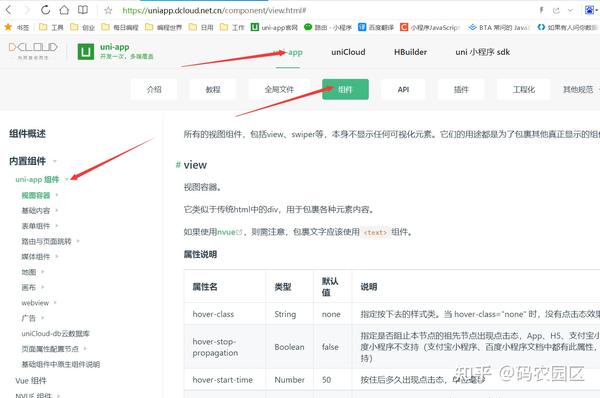600x398 pixels.
Task: Open the 百度翻译 bookmark
Action: click(376, 27)
